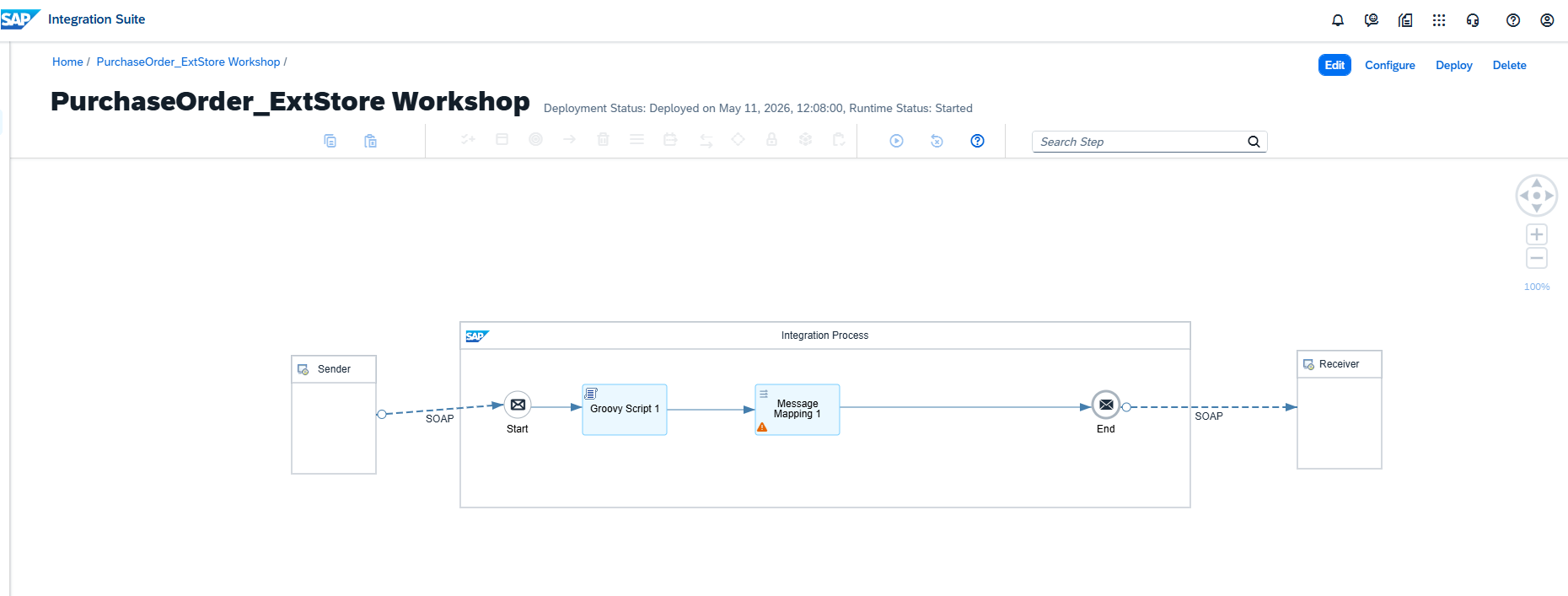1568x596 pixels.
Task: Click in the Search Step field
Action: coord(1140,142)
